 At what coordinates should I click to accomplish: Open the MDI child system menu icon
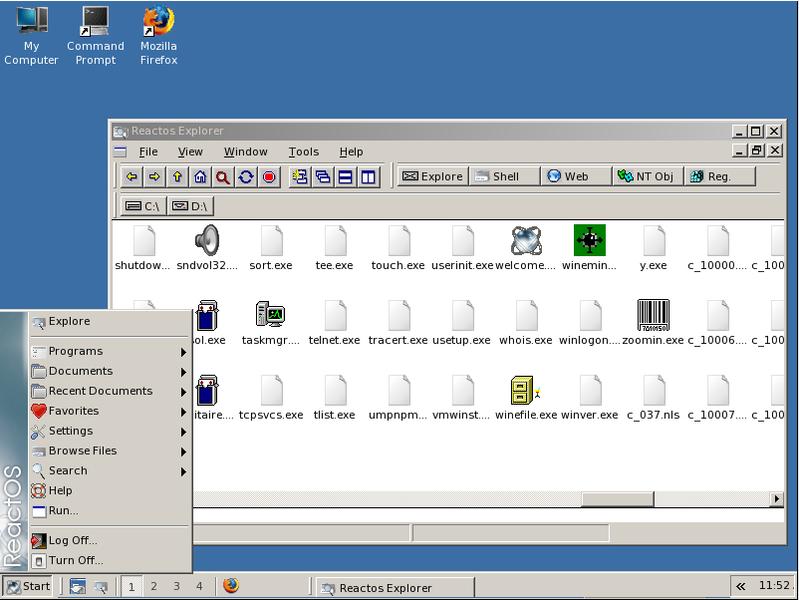pyautogui.click(x=120, y=151)
